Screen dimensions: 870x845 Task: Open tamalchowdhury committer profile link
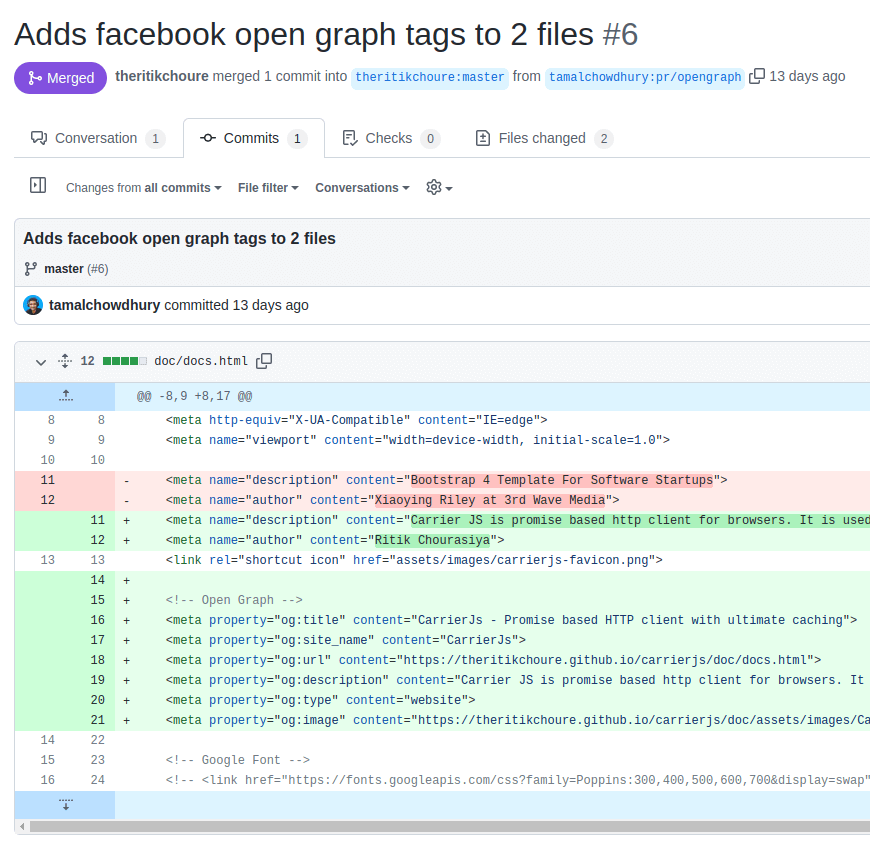tap(104, 305)
